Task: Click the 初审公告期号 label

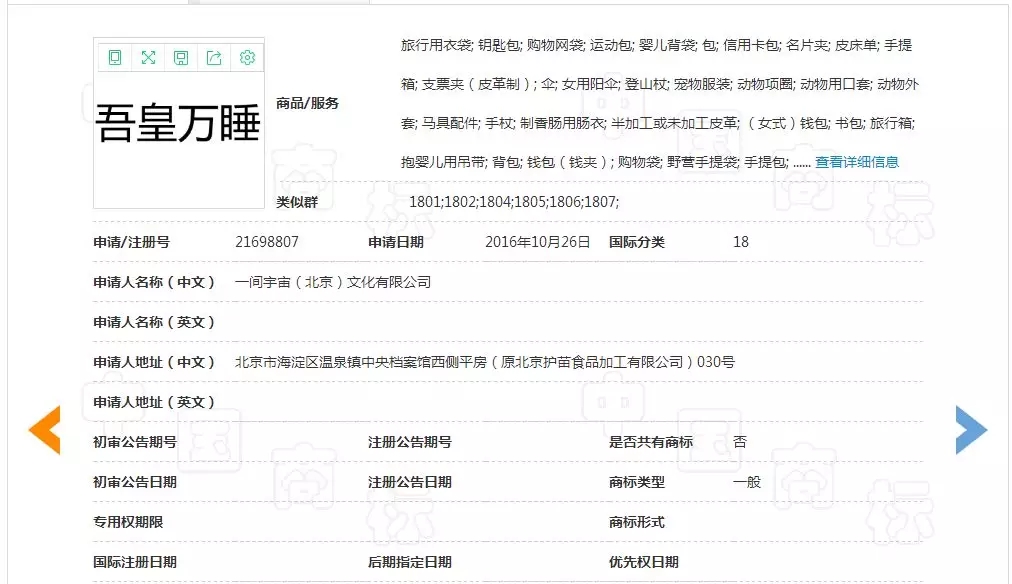Action: 135,442
